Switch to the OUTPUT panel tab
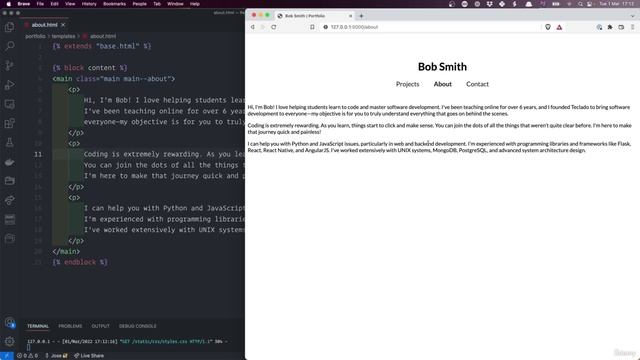This screenshot has height=360, width=640. coord(100,326)
